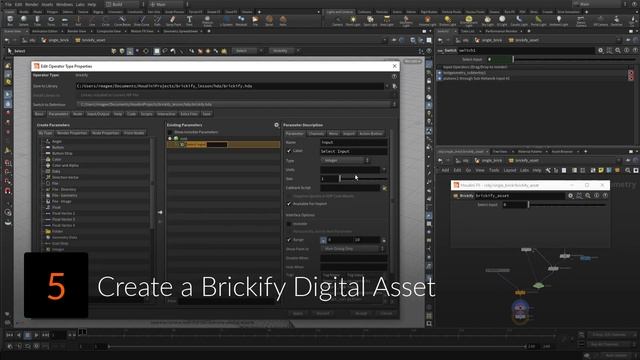
Task: Click the Label field containing Select Input
Action: click(x=353, y=151)
